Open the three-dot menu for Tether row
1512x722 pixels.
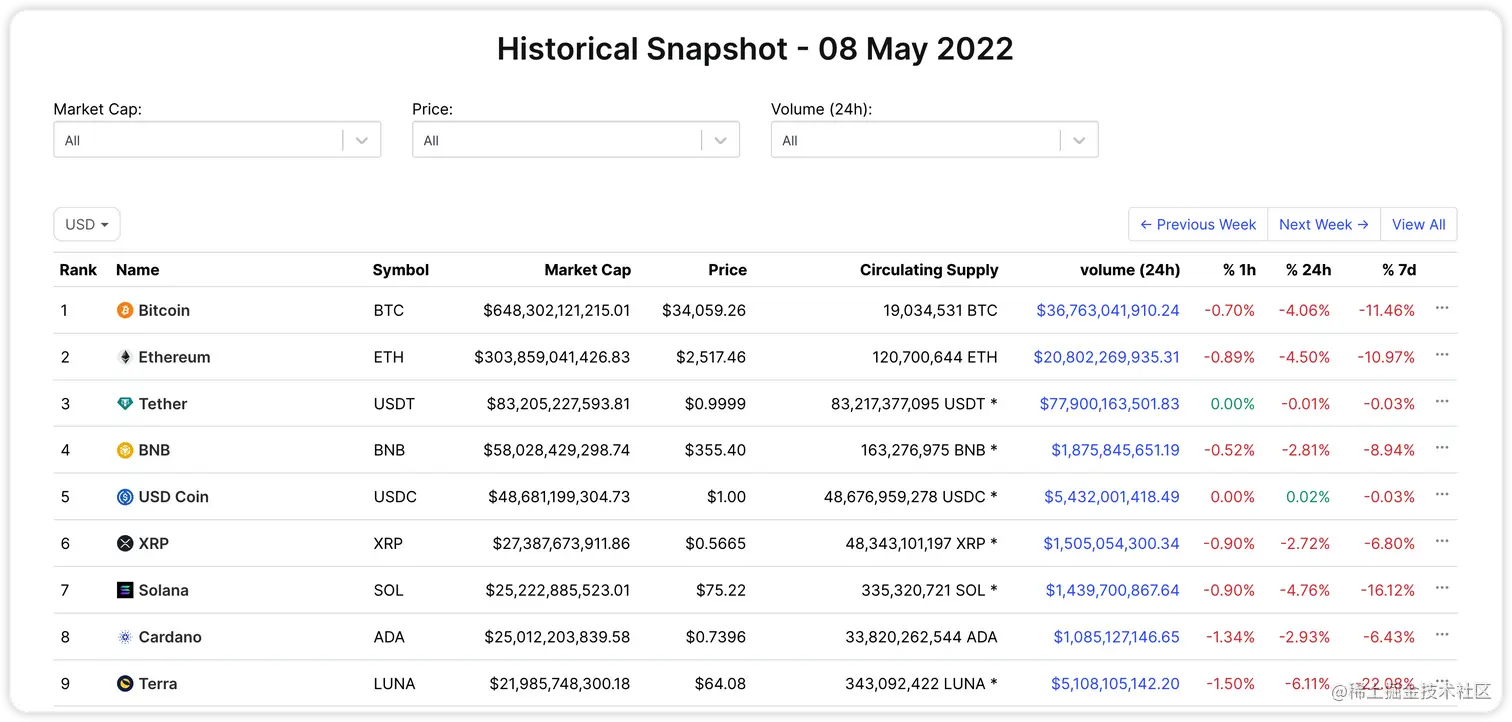[1442, 401]
